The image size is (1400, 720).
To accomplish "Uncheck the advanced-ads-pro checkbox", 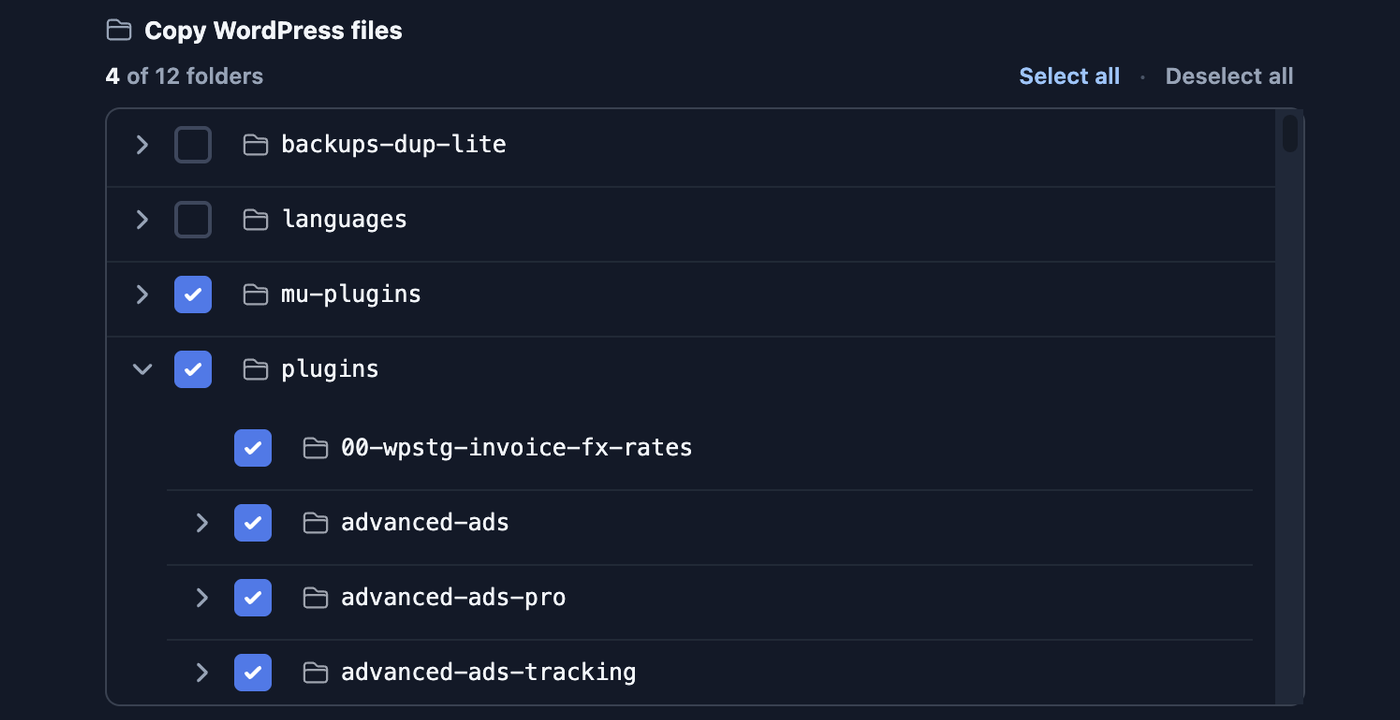I will coord(253,598).
